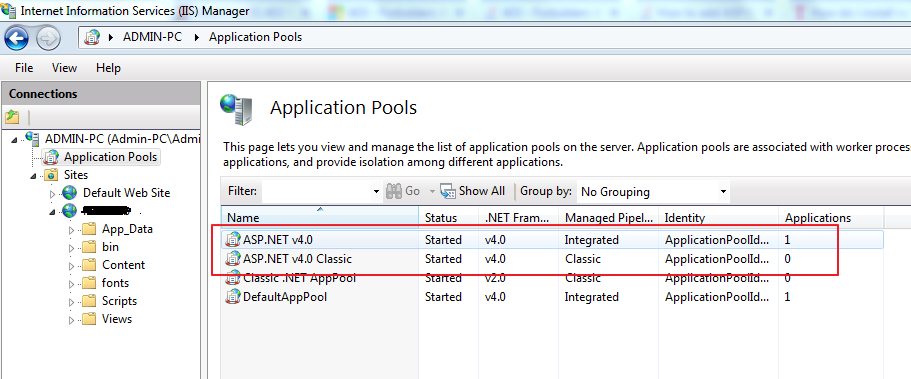Click the Back navigation arrow button
The image size is (911, 379).
16,38
